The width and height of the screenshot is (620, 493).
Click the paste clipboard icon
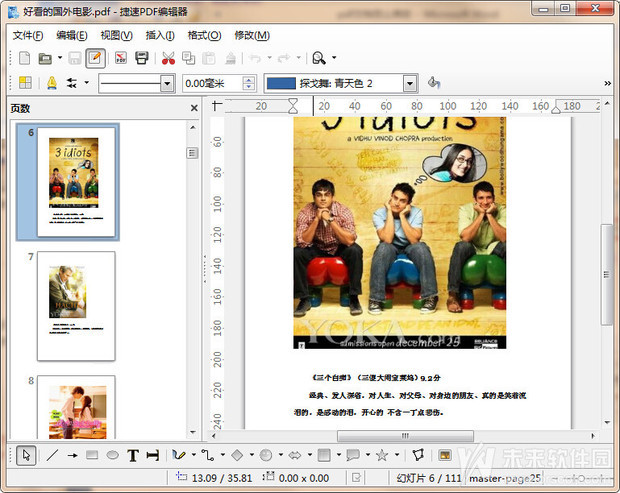[x=209, y=59]
